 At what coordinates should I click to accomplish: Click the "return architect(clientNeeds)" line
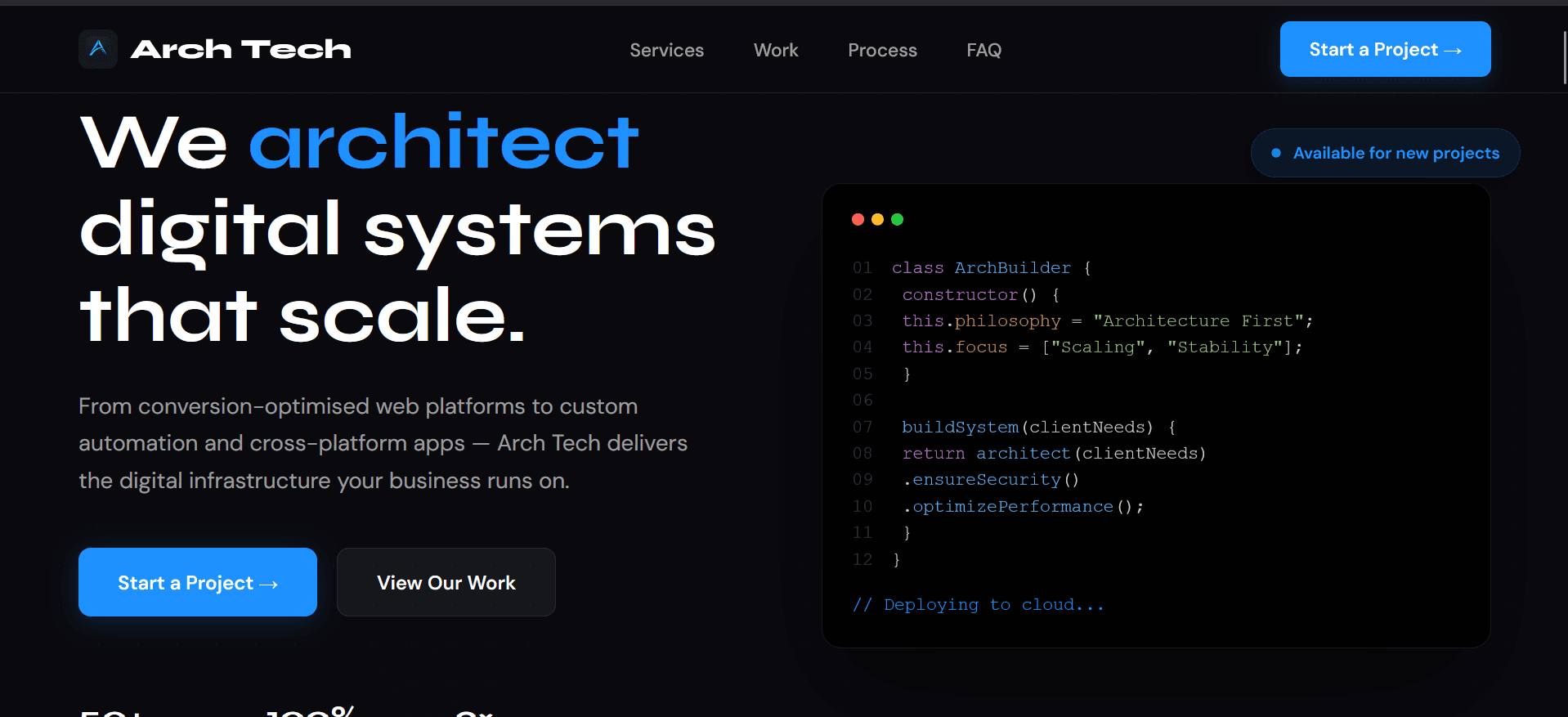(1054, 453)
